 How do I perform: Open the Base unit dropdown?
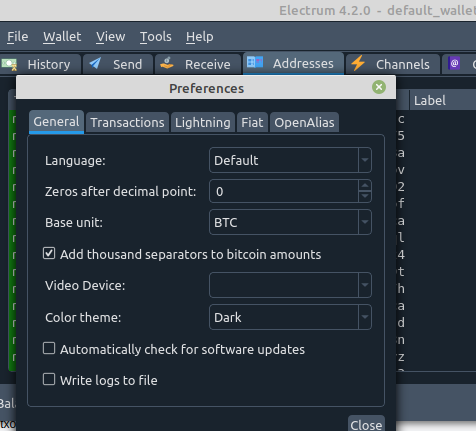point(290,222)
